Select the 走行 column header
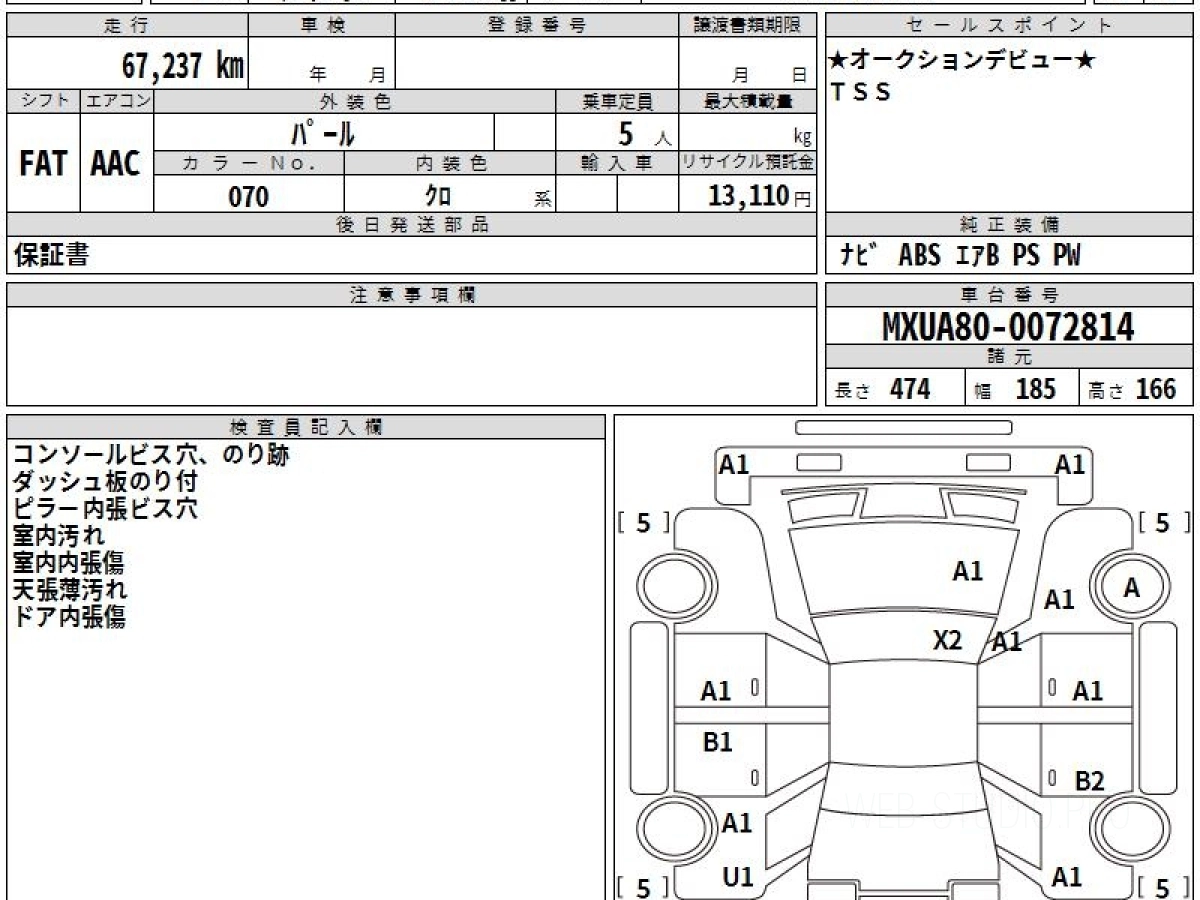 pos(127,26)
